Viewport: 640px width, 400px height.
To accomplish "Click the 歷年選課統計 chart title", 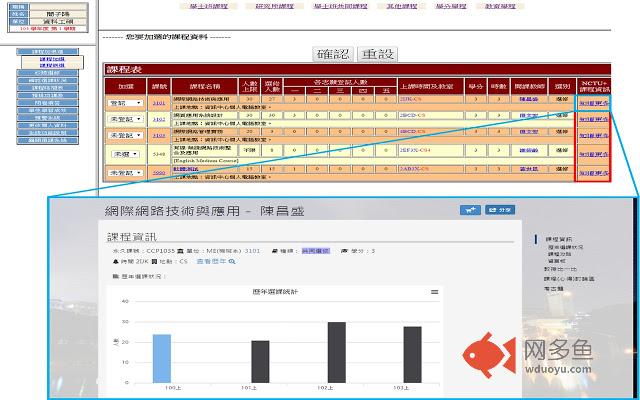I will pos(275,292).
